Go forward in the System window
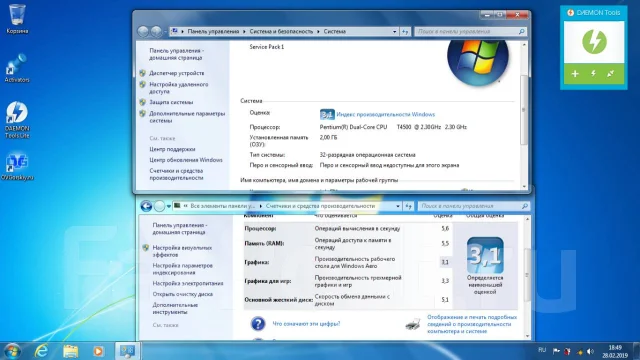The height and width of the screenshot is (360, 640). [x=156, y=31]
